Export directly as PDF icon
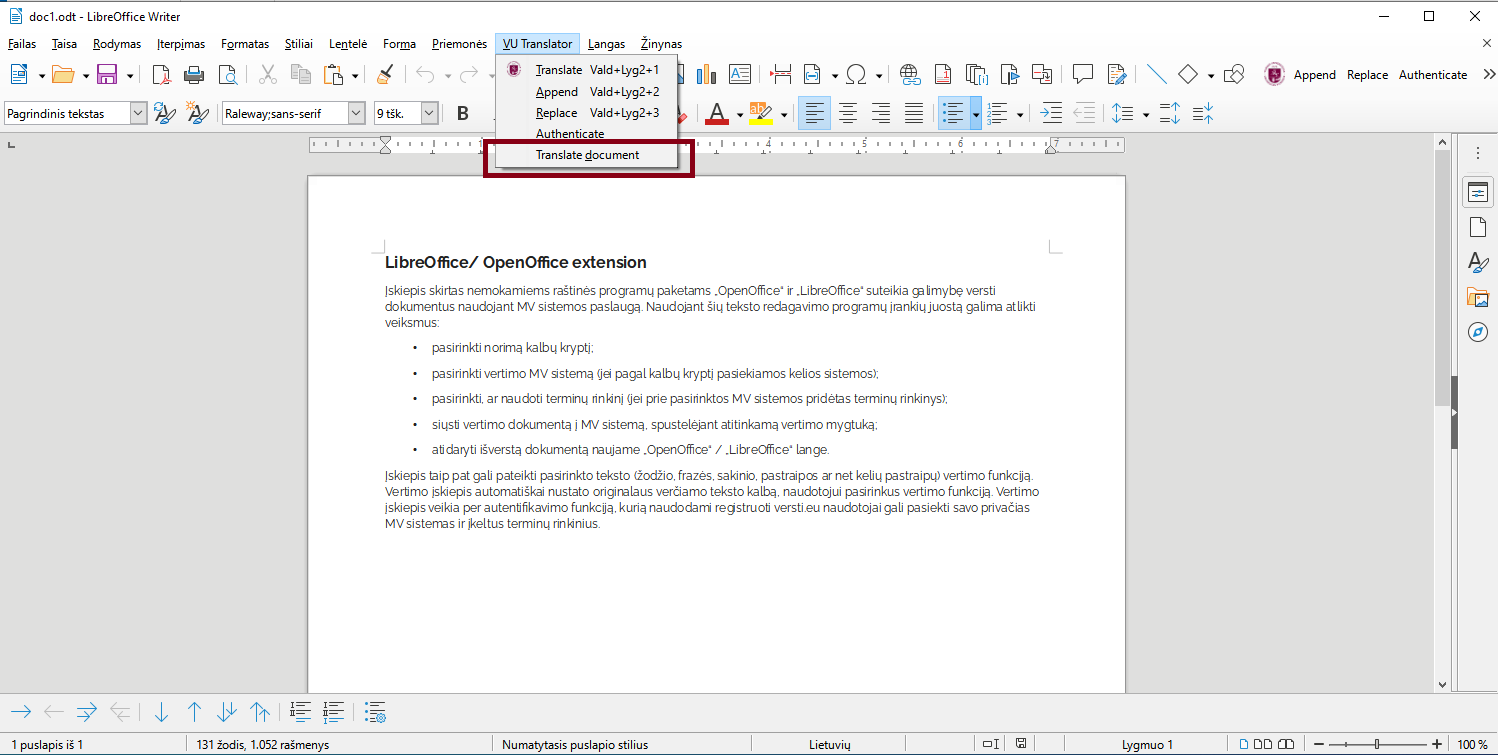1498x755 pixels. pos(162,74)
